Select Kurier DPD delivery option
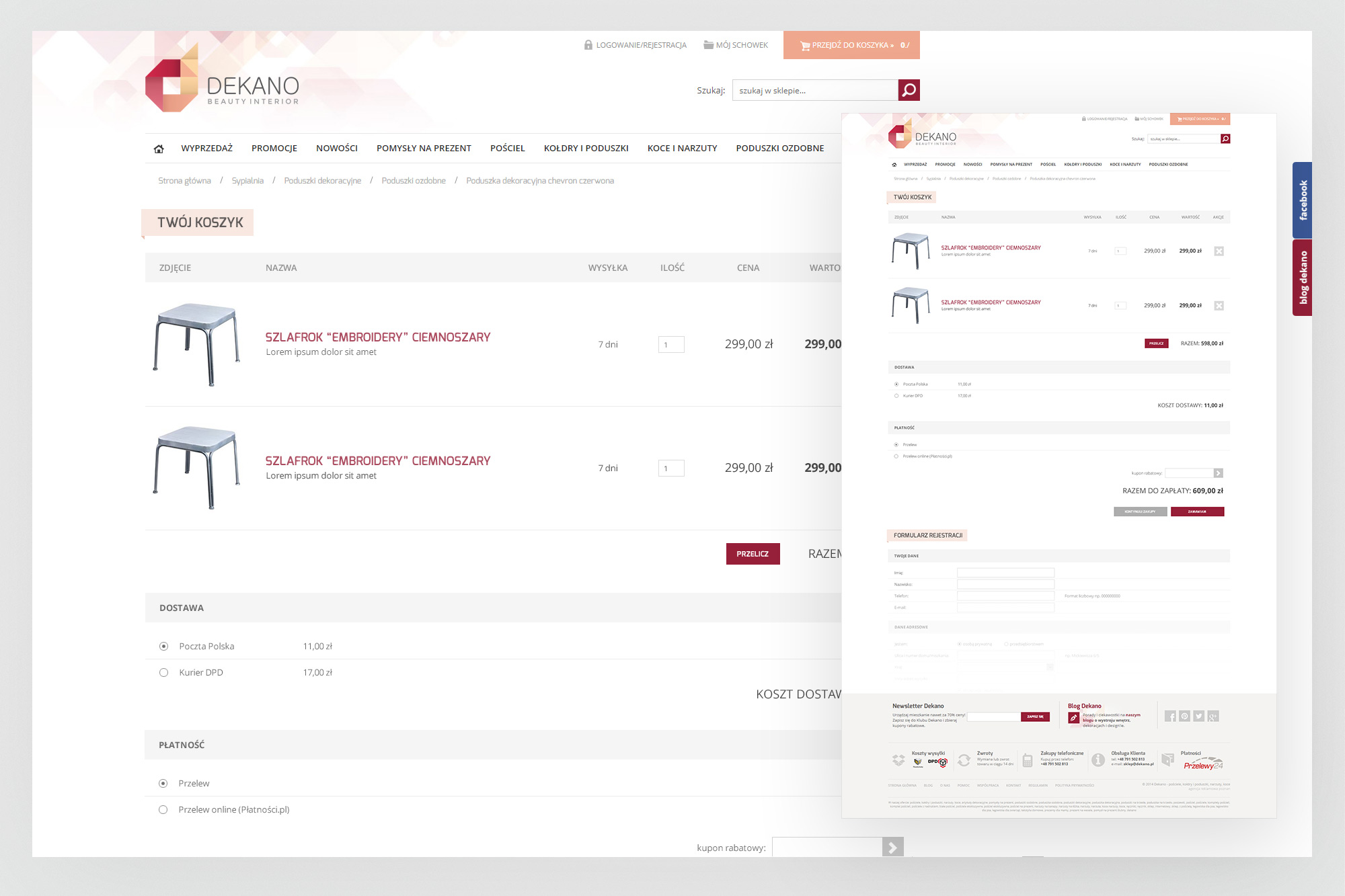The width and height of the screenshot is (1345, 896). point(163,672)
